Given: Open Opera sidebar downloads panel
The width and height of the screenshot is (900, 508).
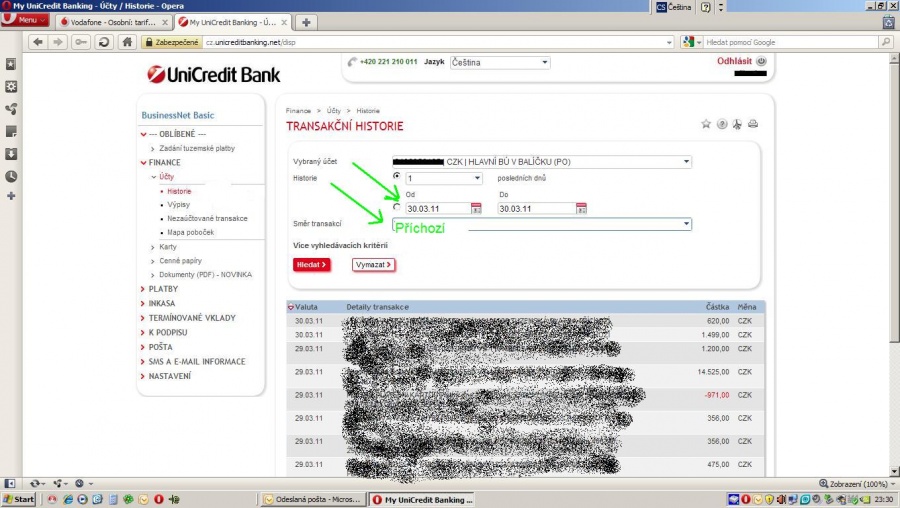Looking at the screenshot, I should [11, 154].
